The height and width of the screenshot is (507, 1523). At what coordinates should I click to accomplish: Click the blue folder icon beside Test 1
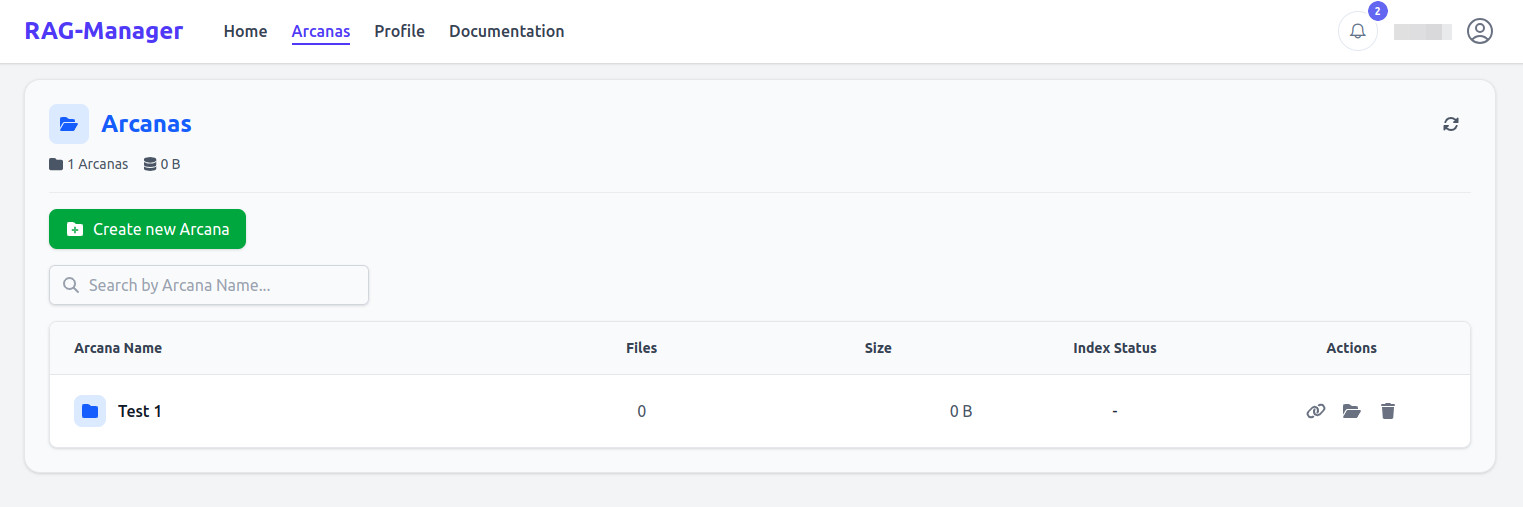pos(90,411)
